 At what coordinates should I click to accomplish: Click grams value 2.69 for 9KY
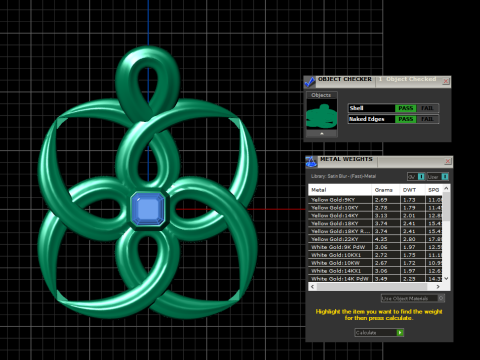pos(381,200)
